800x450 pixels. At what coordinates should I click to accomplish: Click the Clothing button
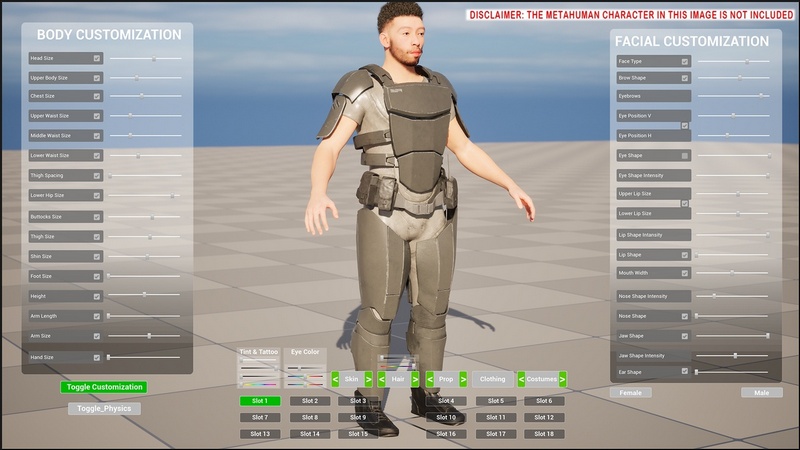click(492, 380)
